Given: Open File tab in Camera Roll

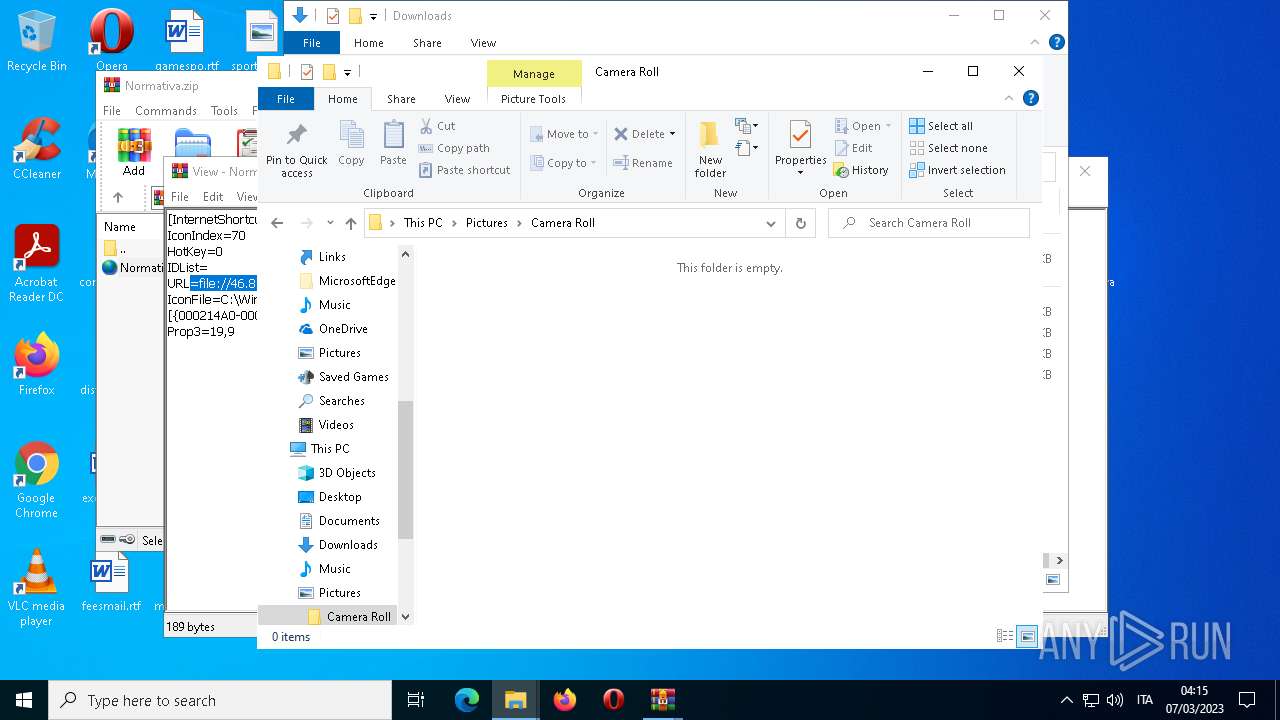Looking at the screenshot, I should pyautogui.click(x=286, y=99).
